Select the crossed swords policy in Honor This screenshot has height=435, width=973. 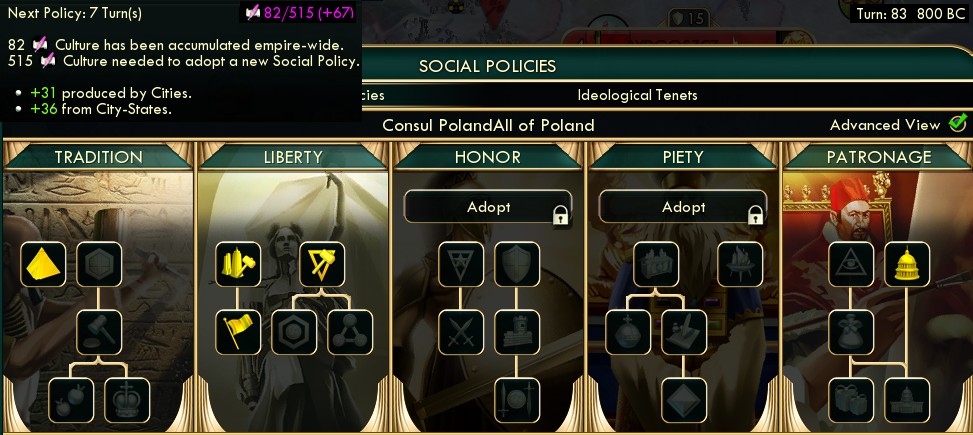tap(461, 332)
